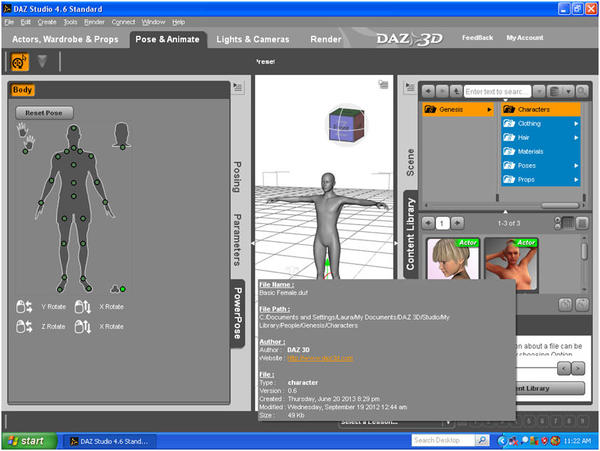Select the Characters folder
This screenshot has width=600, height=451.
541,109
